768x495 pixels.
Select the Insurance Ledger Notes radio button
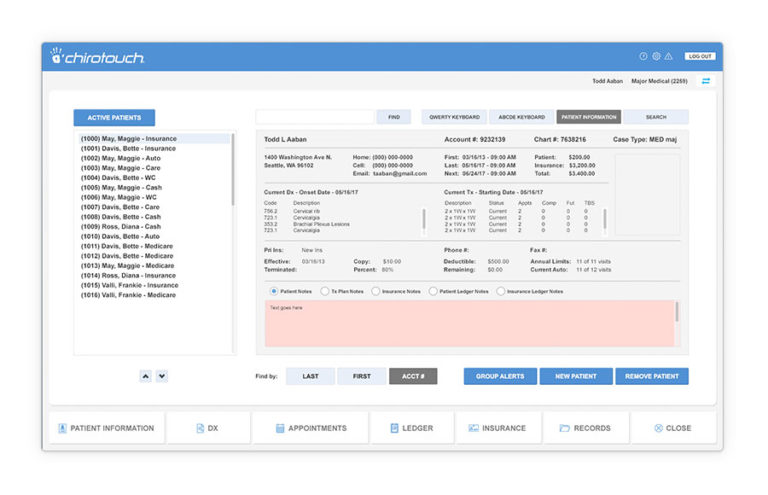pyautogui.click(x=501, y=291)
